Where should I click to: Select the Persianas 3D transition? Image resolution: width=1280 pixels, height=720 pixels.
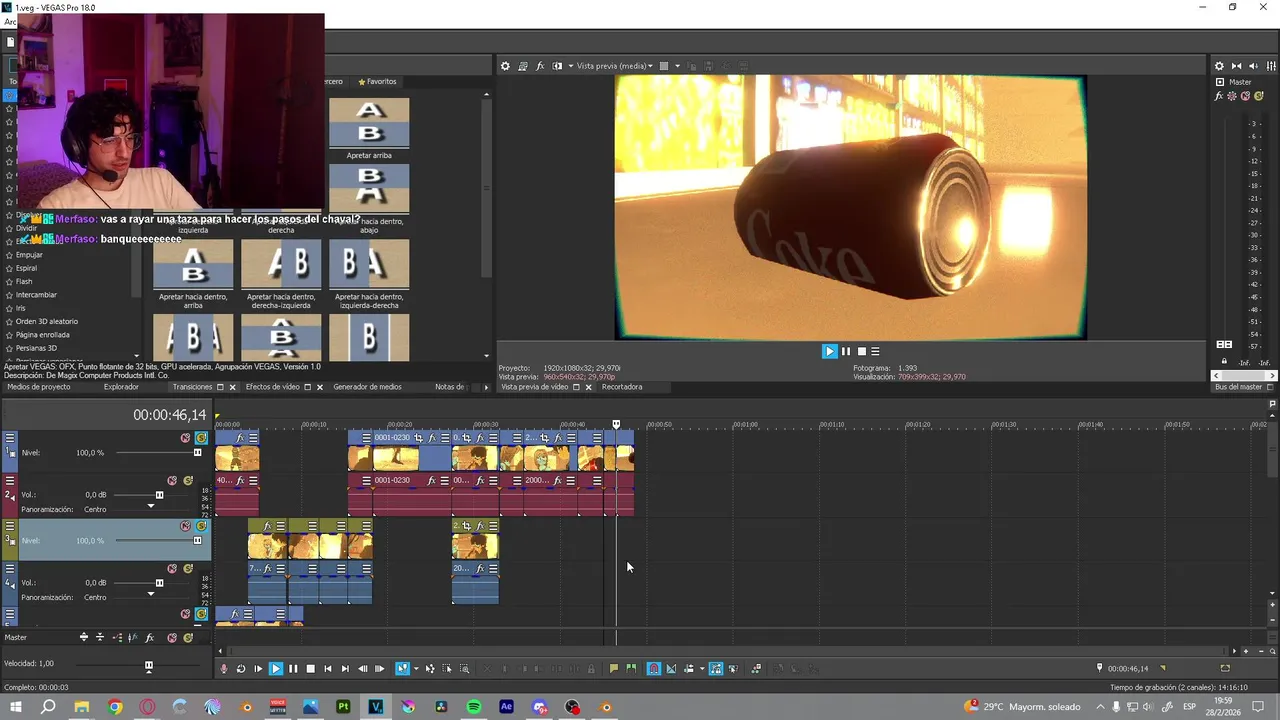pos(36,348)
